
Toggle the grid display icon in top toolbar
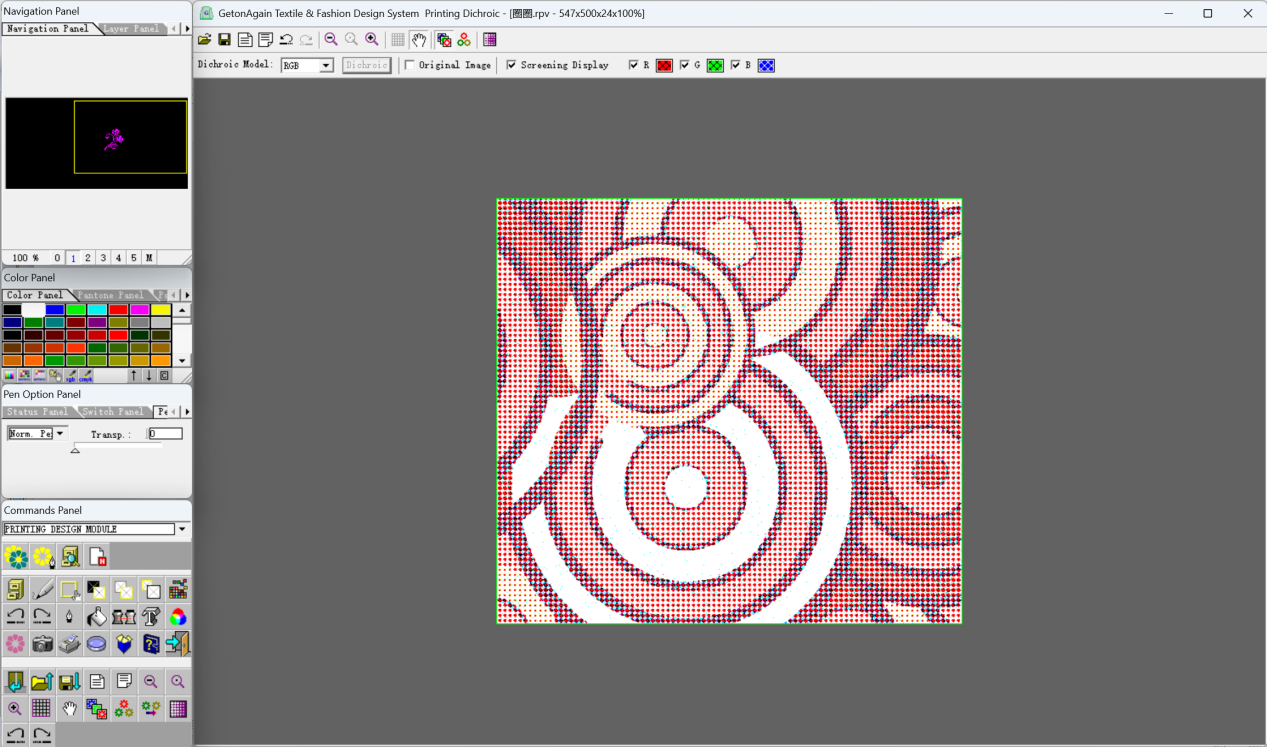point(398,40)
